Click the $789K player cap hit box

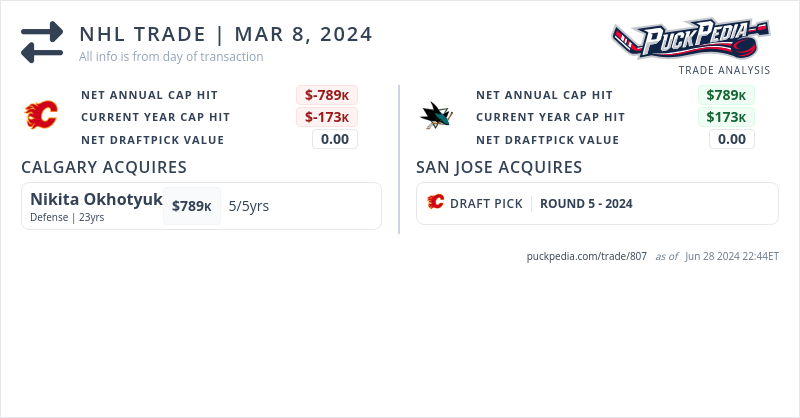(x=191, y=206)
